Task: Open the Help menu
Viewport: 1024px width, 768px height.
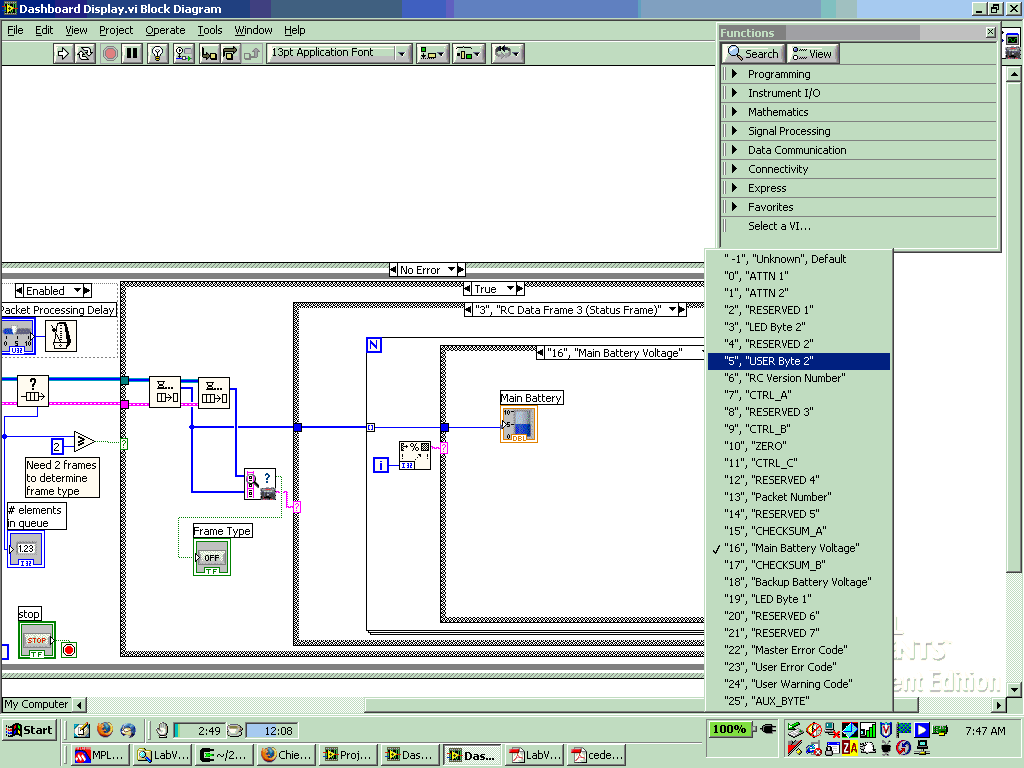Action: pyautogui.click(x=295, y=30)
